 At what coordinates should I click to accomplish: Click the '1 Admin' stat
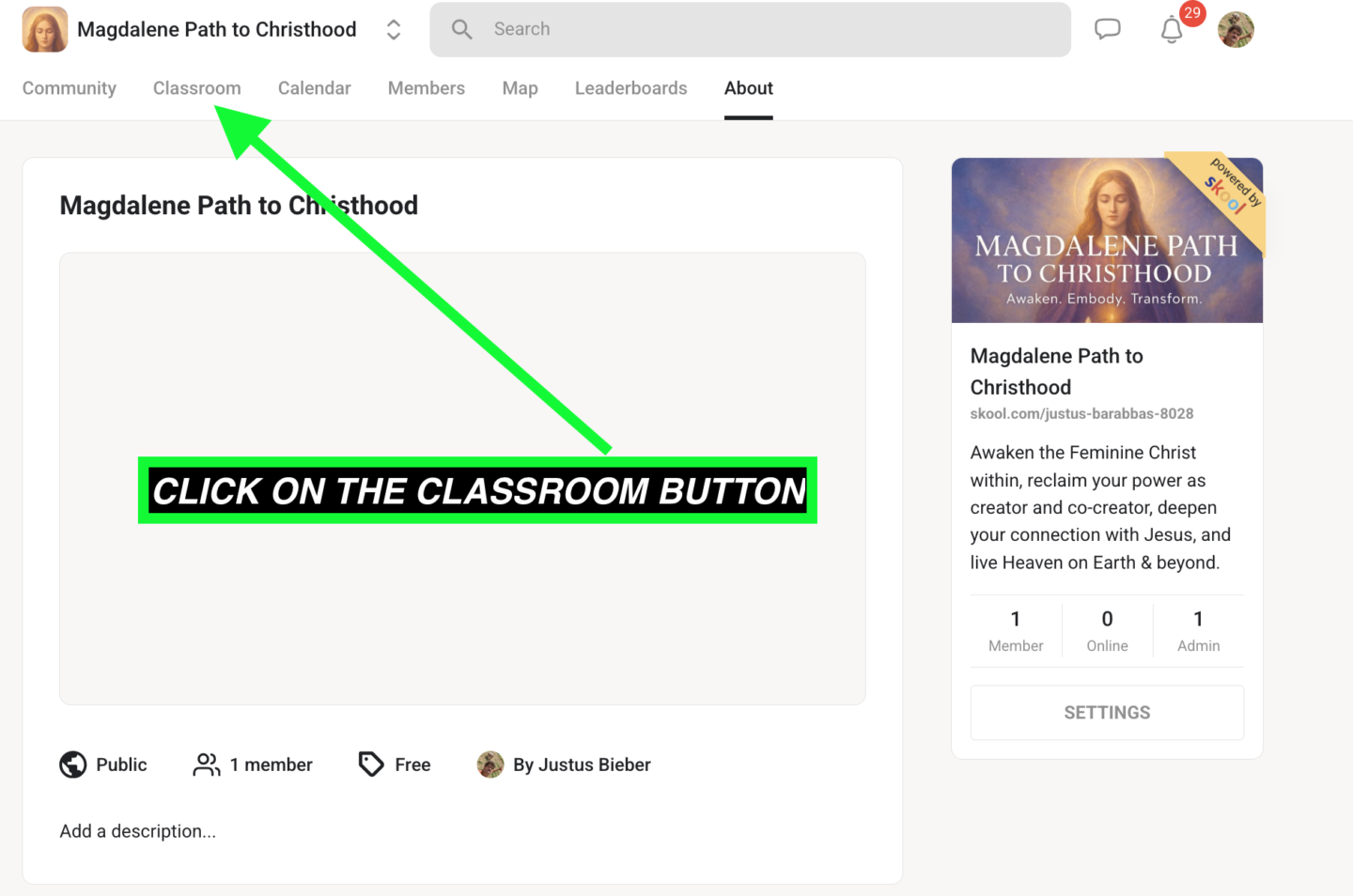tap(1199, 631)
